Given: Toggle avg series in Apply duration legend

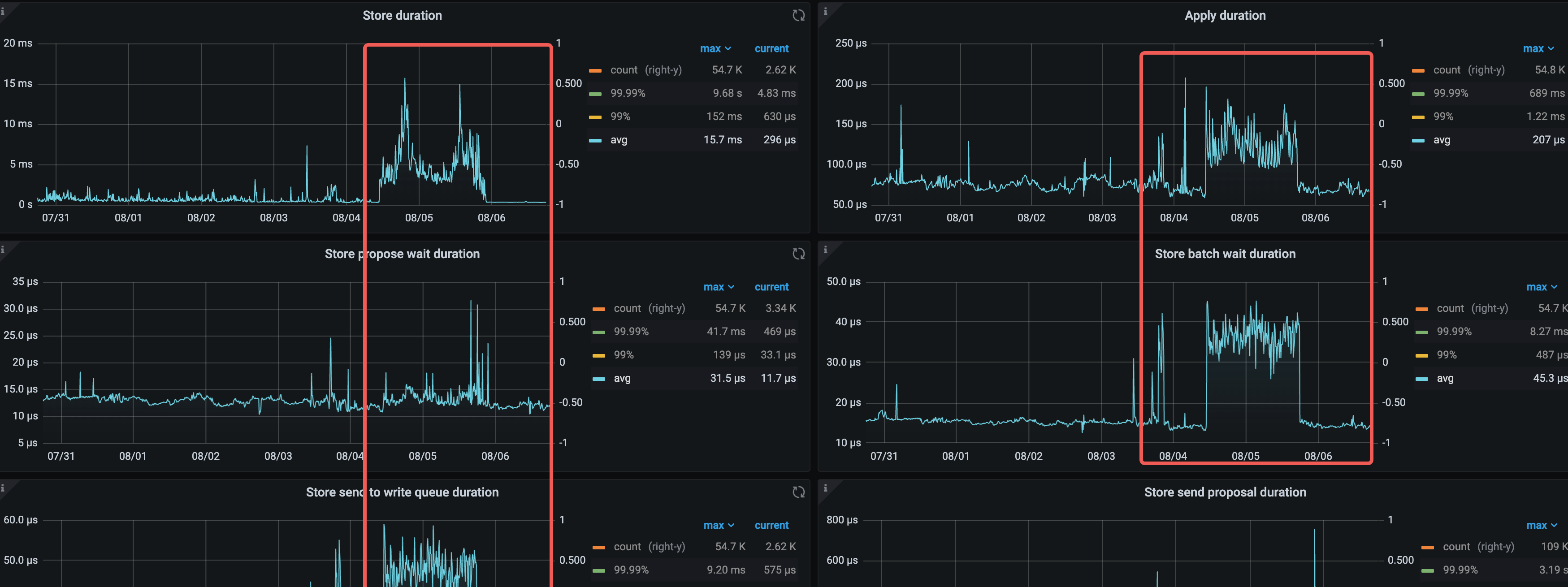Looking at the screenshot, I should pyautogui.click(x=1442, y=140).
